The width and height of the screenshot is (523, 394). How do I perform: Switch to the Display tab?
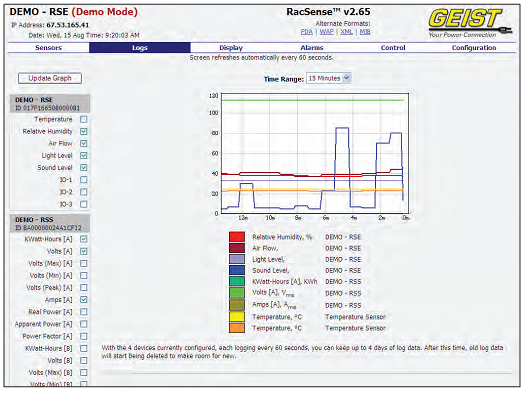click(231, 48)
